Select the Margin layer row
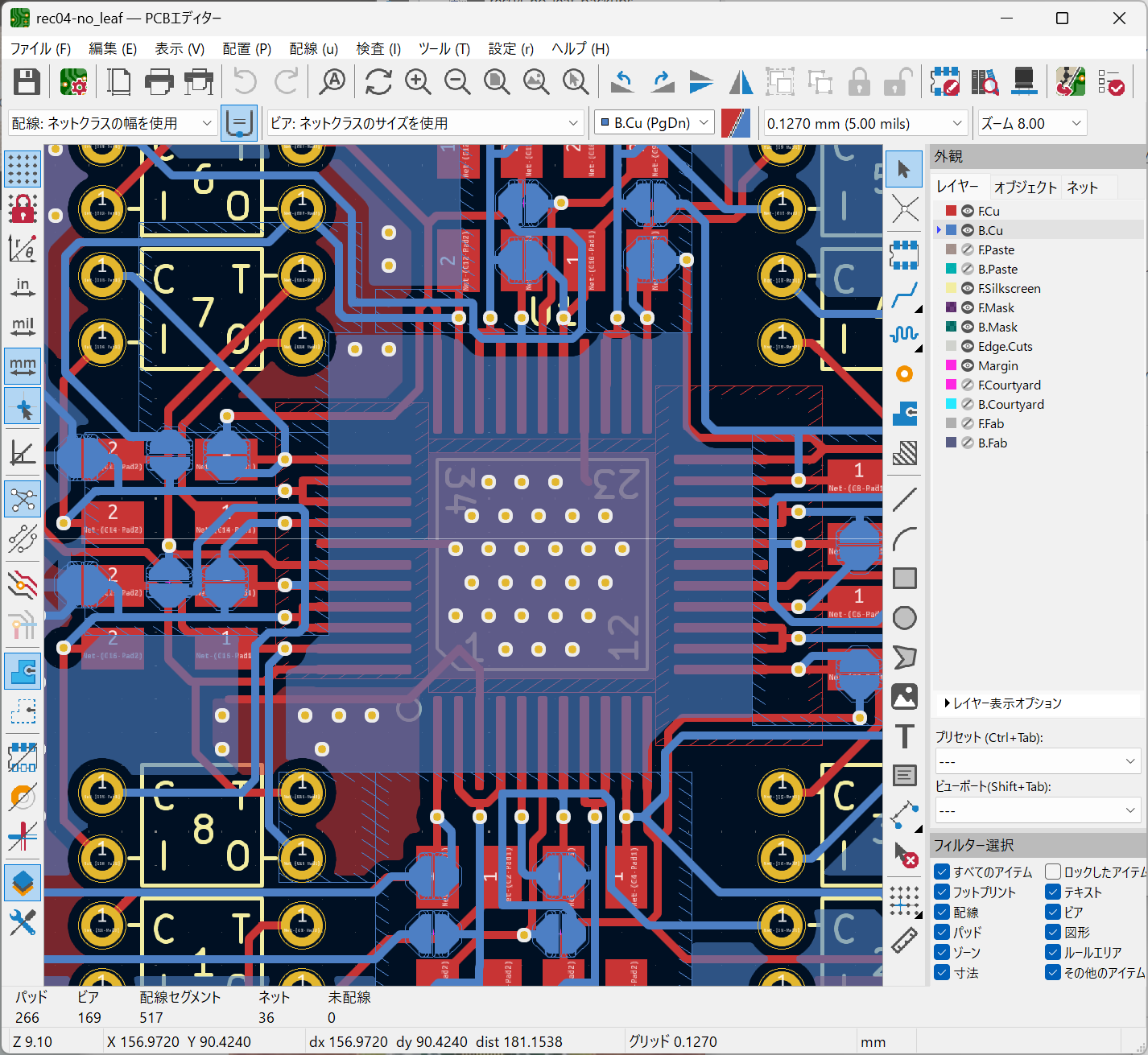 (x=1039, y=365)
